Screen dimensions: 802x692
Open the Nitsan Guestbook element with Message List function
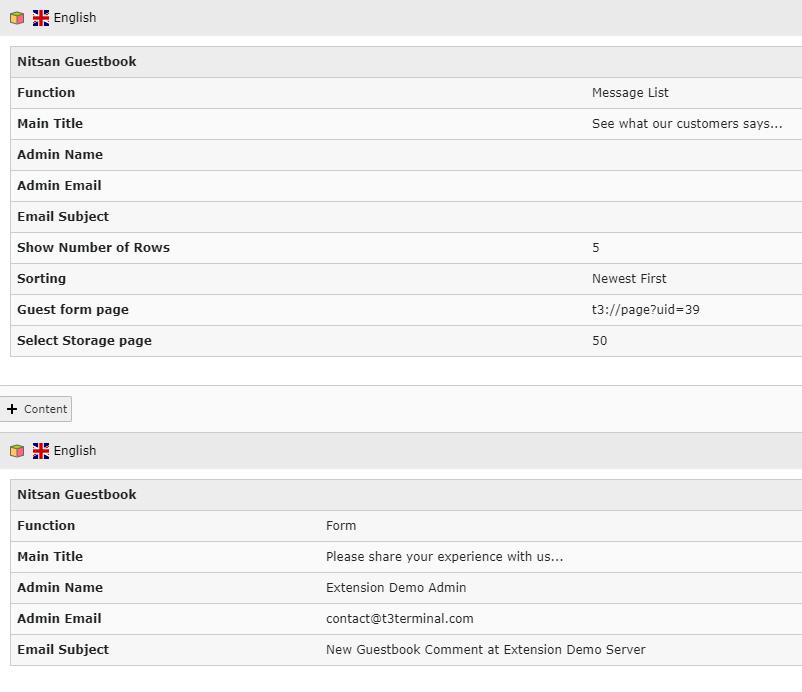point(77,62)
